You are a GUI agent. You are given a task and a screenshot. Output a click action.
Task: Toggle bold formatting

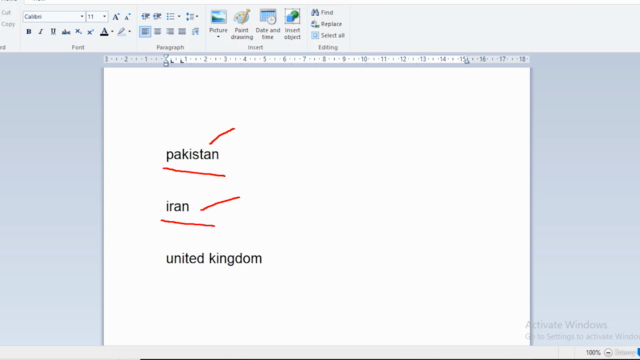coord(29,31)
